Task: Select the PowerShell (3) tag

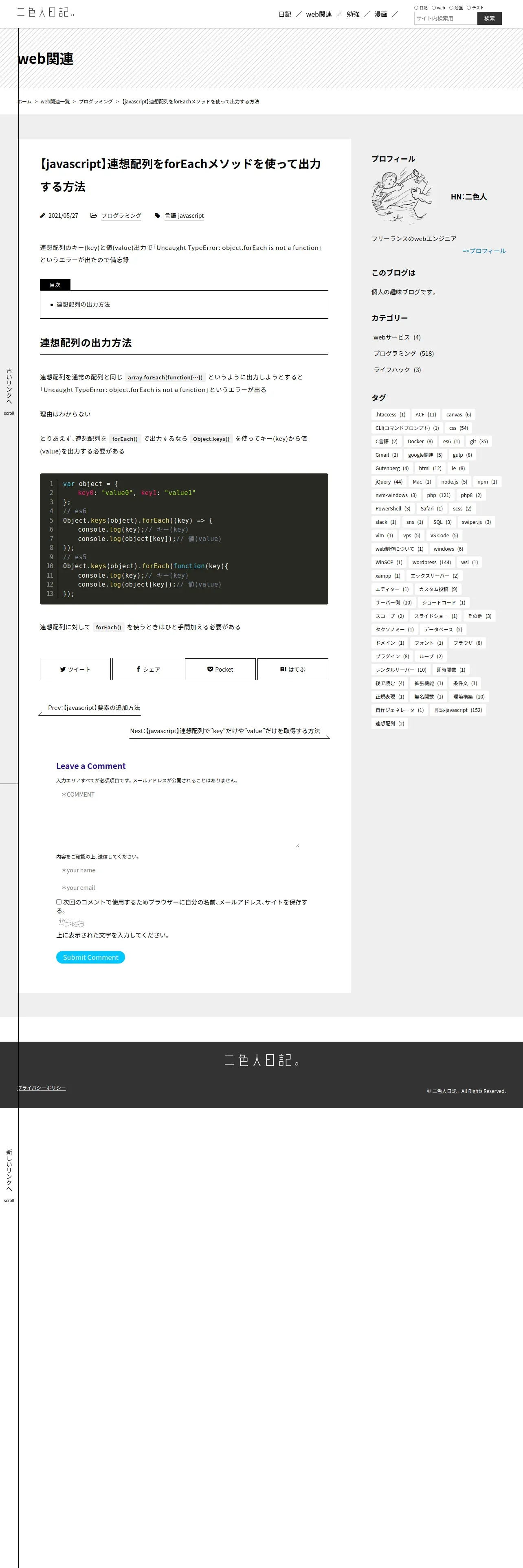Action: point(393,508)
